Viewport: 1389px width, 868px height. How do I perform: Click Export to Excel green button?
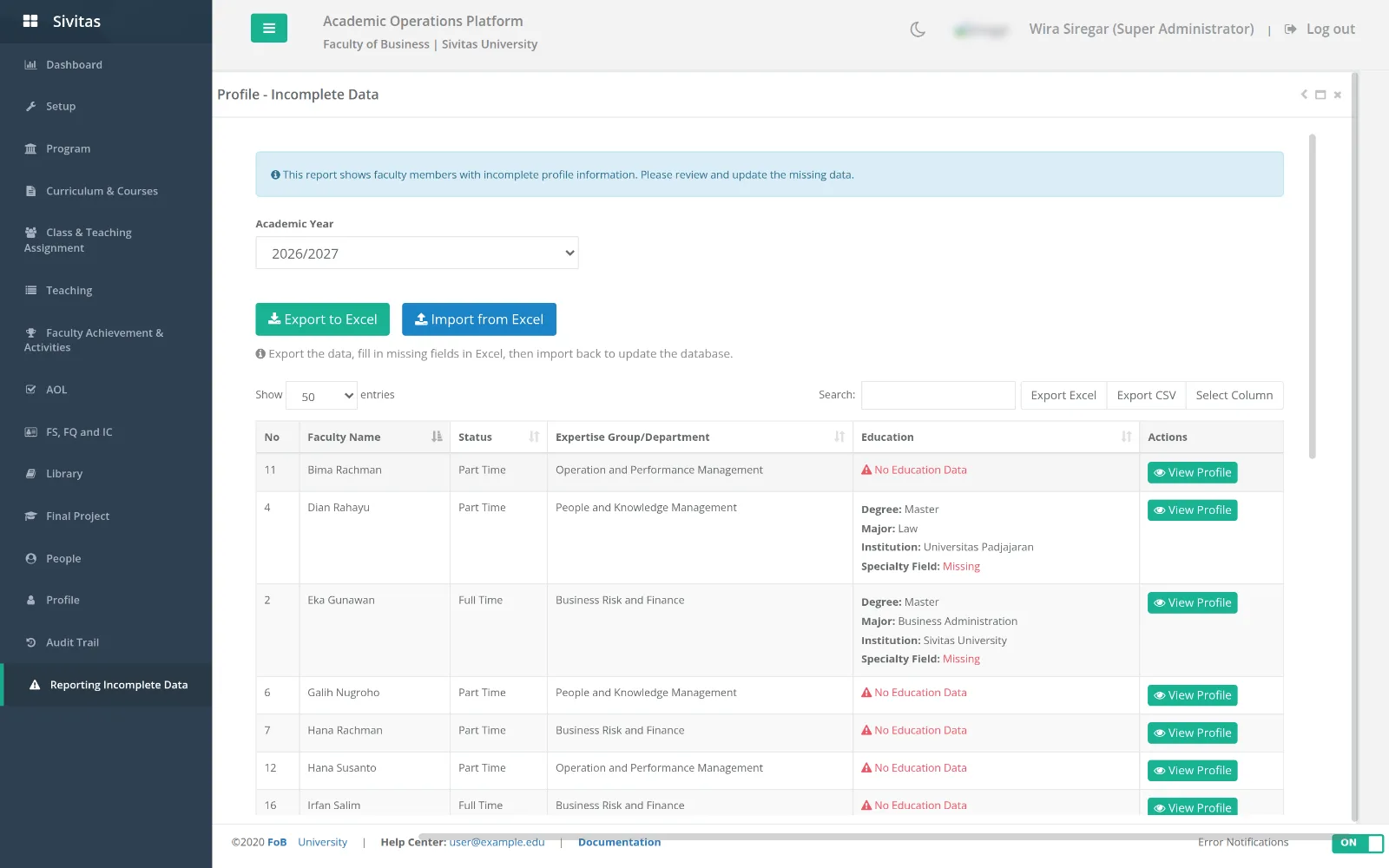click(322, 319)
